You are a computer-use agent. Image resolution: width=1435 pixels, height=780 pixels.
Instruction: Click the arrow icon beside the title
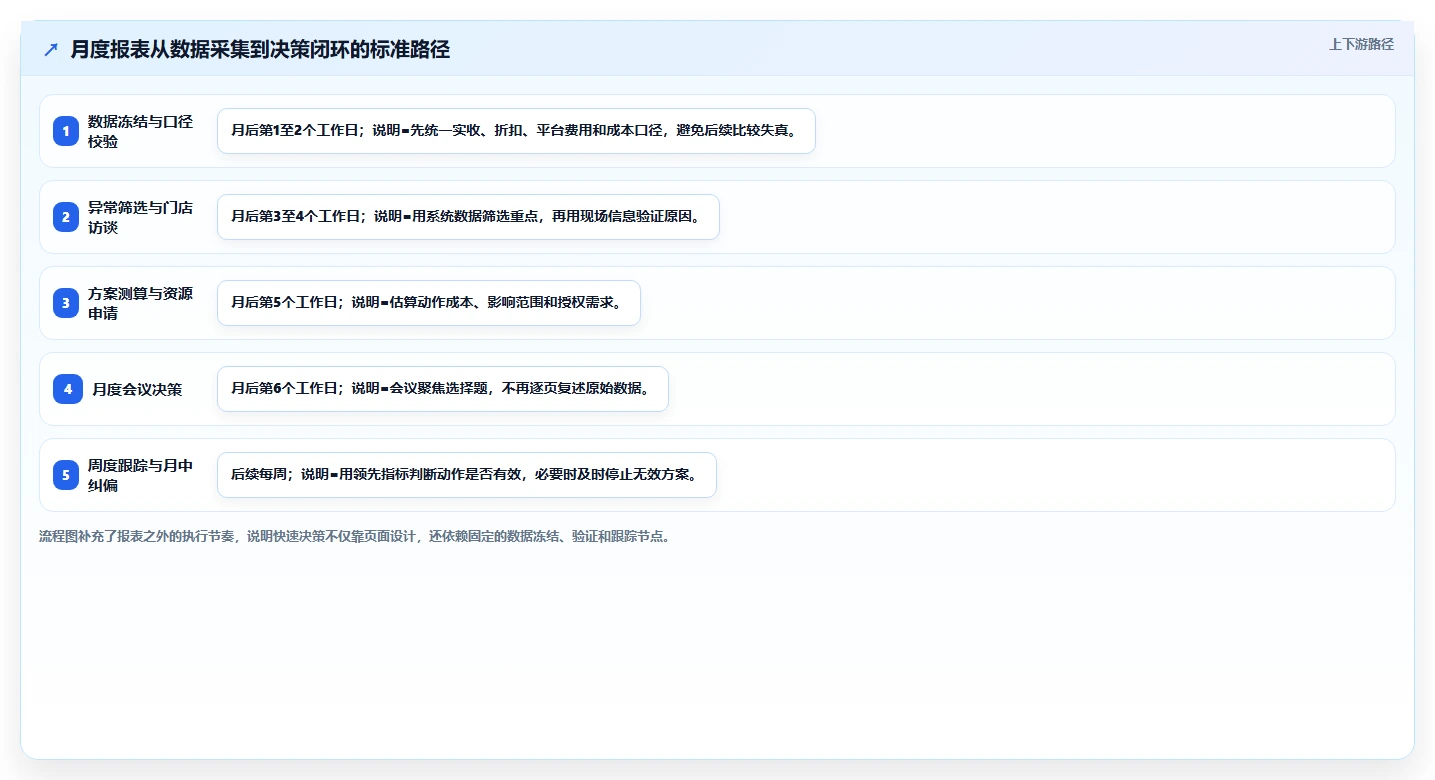click(x=51, y=50)
